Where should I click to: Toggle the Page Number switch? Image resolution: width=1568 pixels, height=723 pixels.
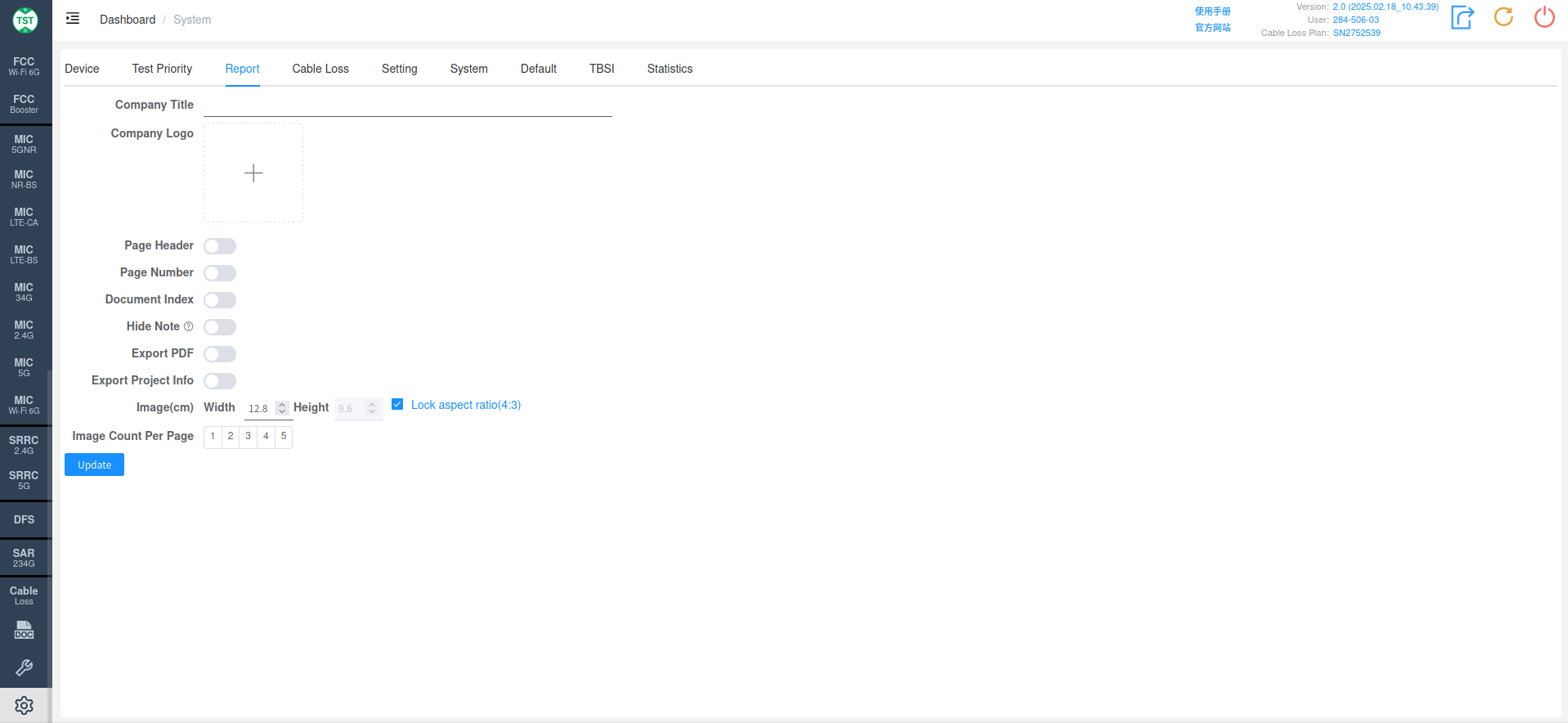pyautogui.click(x=220, y=273)
